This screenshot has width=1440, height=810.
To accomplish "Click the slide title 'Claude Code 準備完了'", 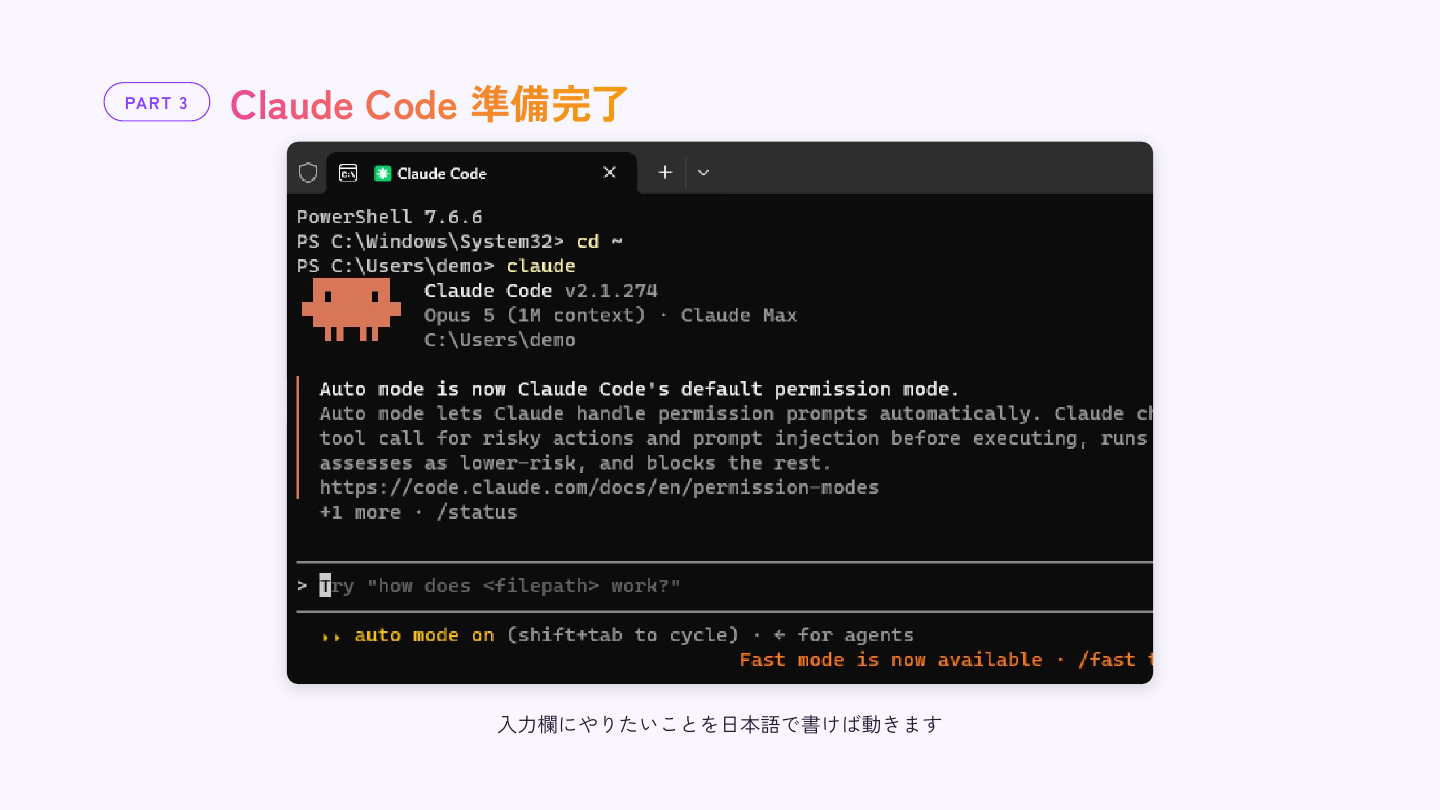I will pos(429,104).
